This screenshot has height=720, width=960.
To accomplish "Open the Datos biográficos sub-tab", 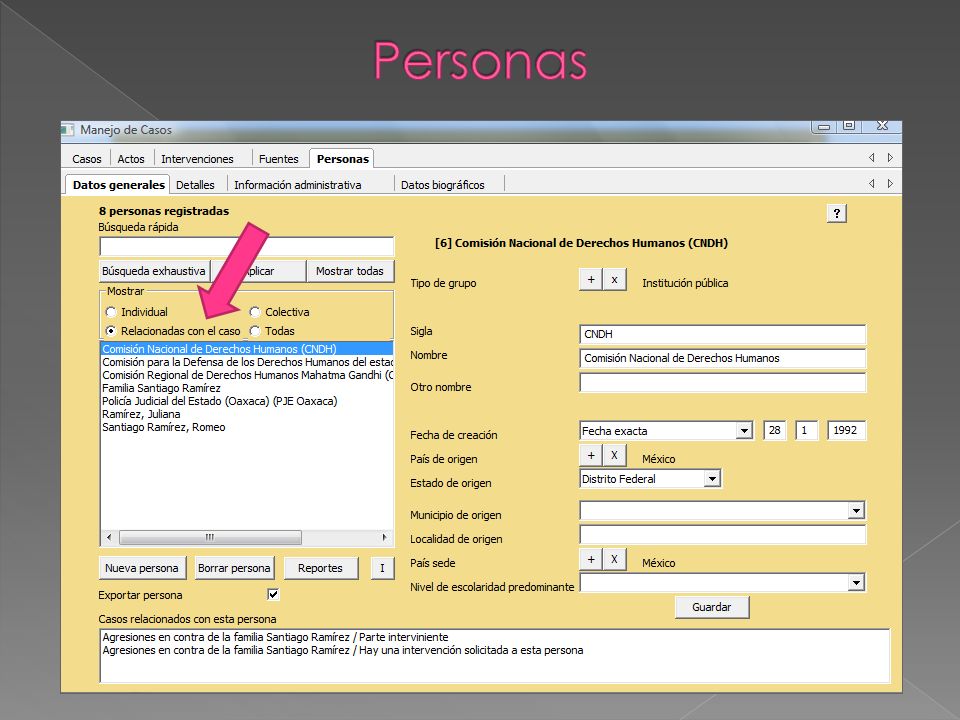I will [443, 184].
